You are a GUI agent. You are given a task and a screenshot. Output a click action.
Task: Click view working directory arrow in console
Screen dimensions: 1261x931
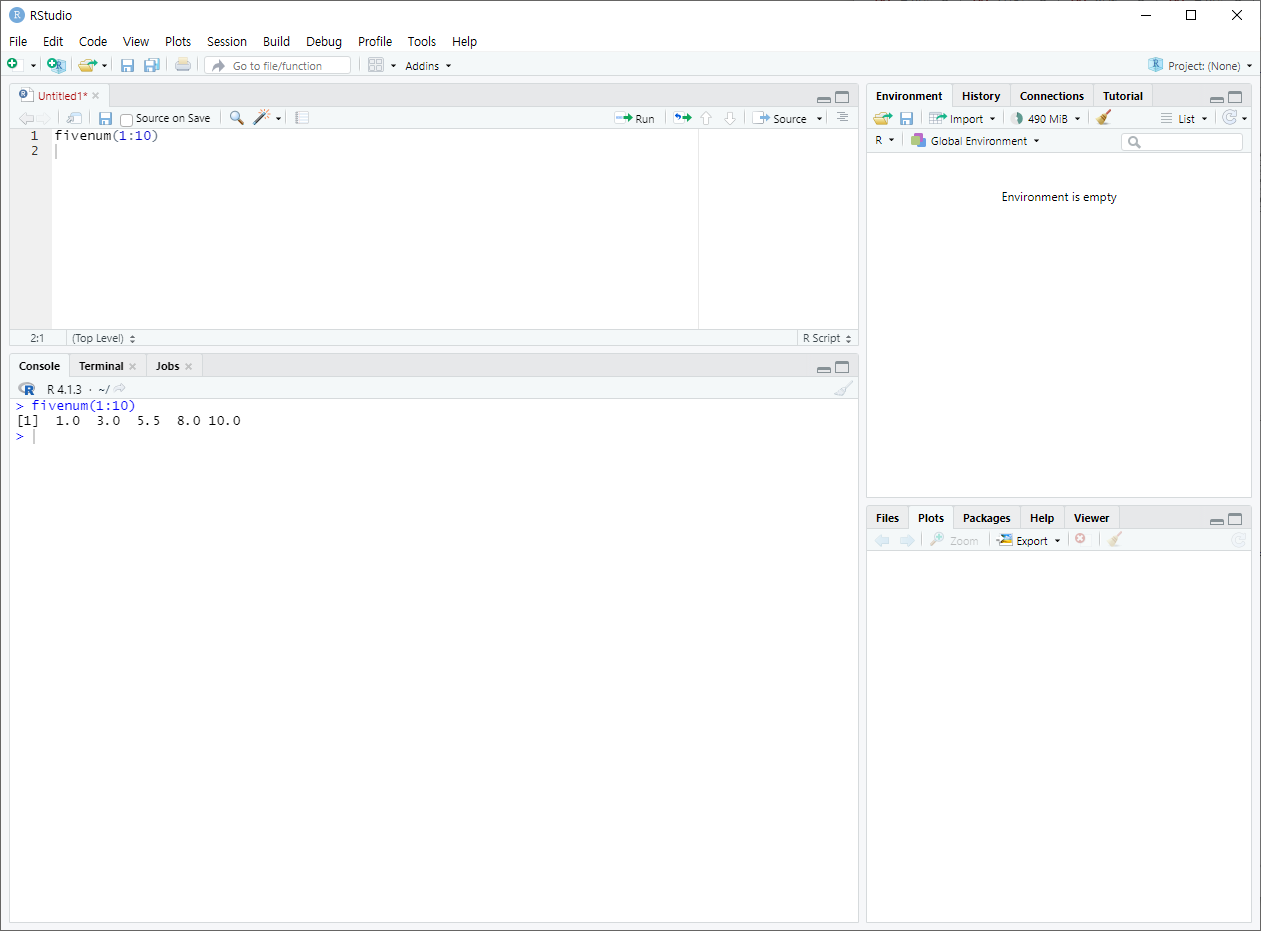pos(120,388)
